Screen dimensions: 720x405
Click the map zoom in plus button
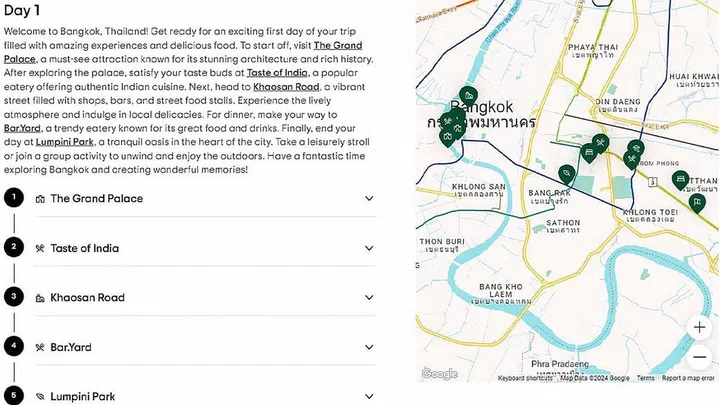coord(699,328)
